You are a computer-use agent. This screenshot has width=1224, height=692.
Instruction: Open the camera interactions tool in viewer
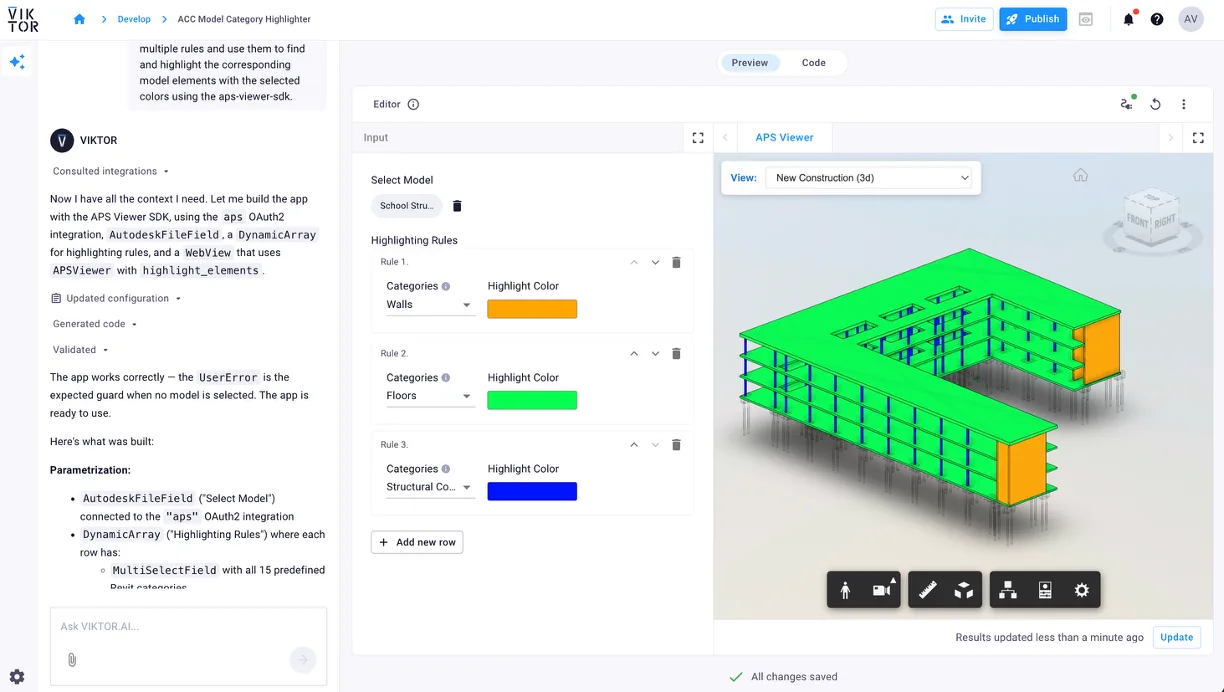pos(883,591)
